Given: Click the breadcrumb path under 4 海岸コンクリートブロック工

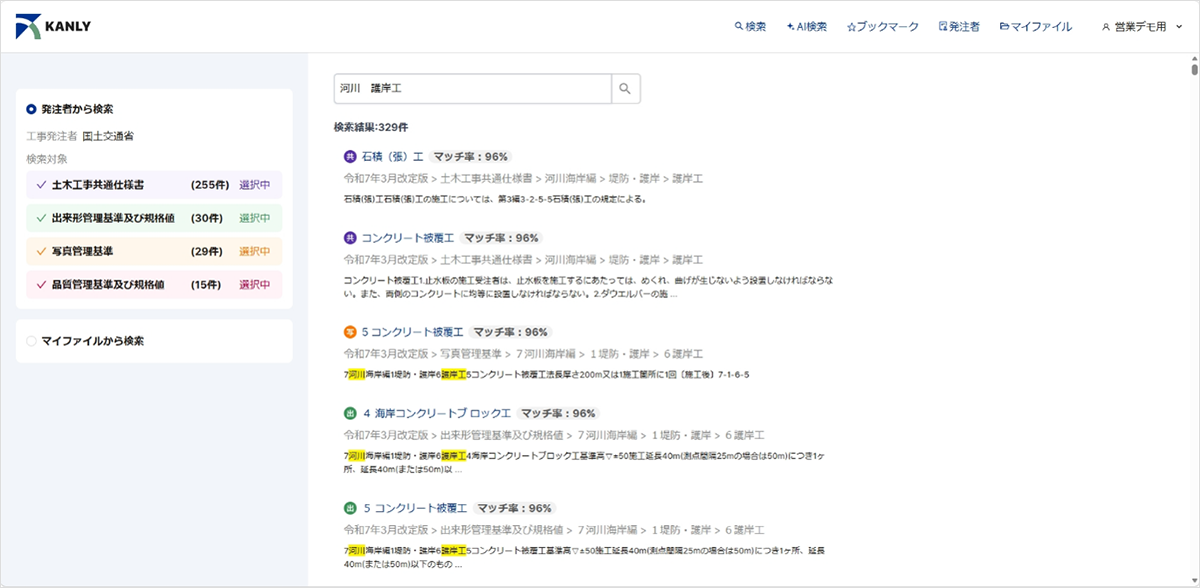Looking at the screenshot, I should pyautogui.click(x=554, y=435).
